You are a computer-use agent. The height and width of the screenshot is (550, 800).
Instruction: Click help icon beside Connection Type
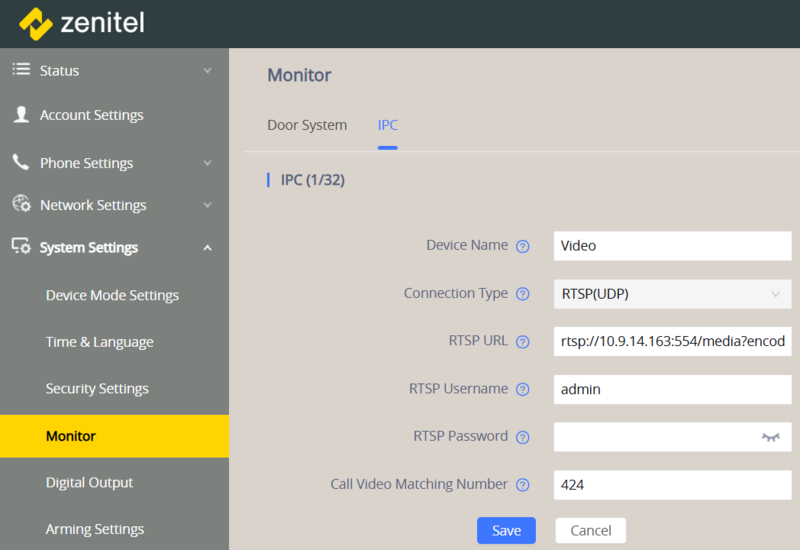(522, 294)
